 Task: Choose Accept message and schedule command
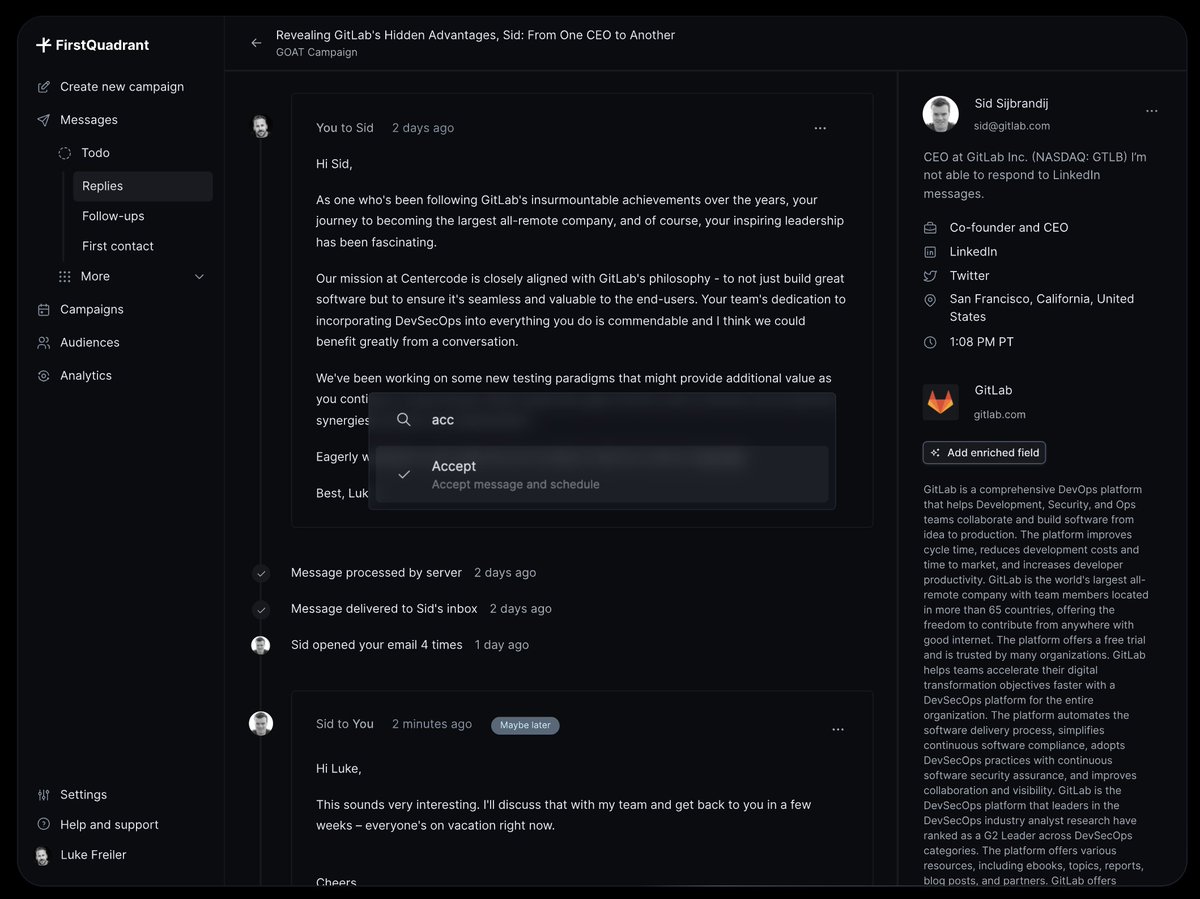602,474
